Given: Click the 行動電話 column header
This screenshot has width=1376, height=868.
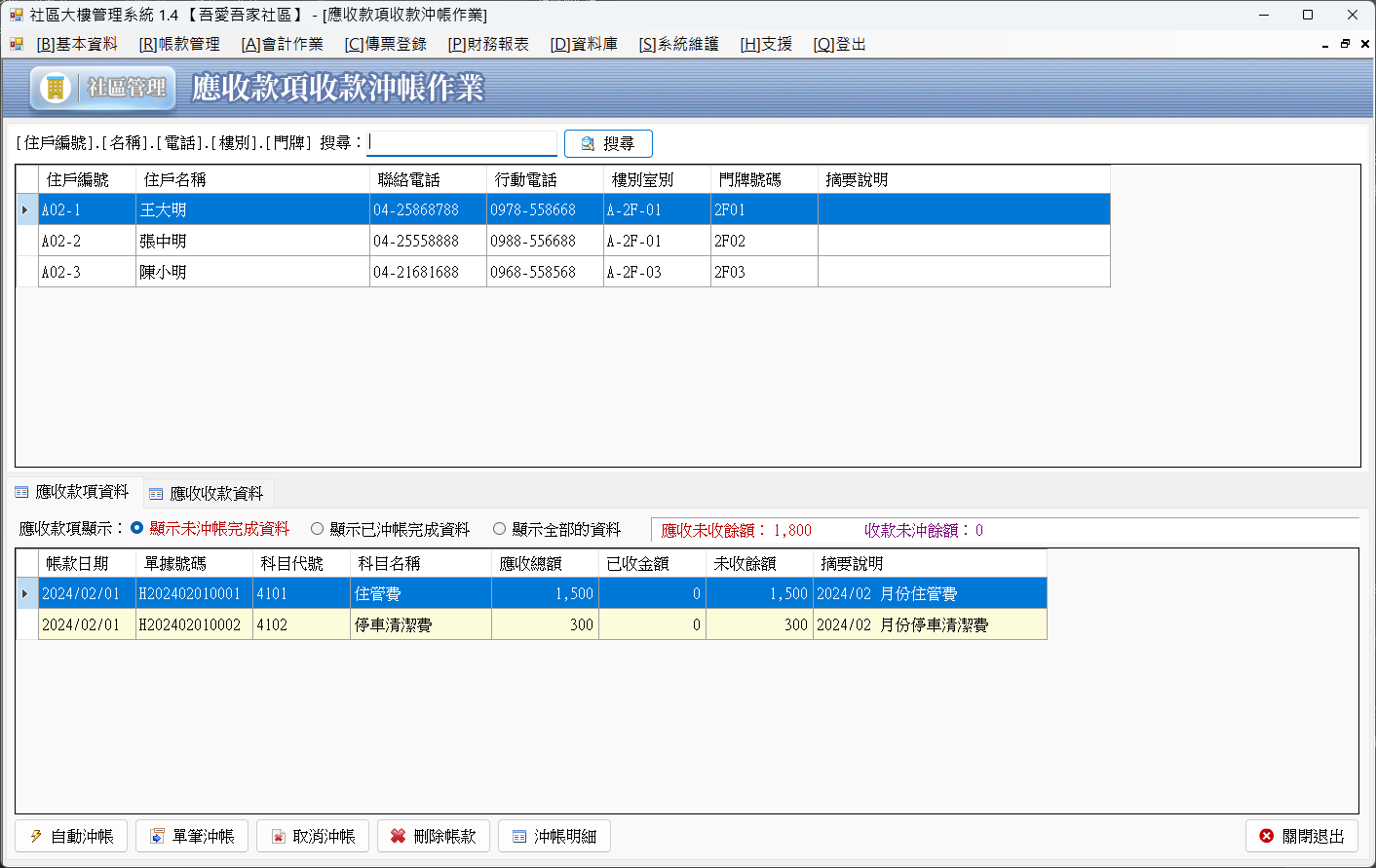Looking at the screenshot, I should [546, 179].
